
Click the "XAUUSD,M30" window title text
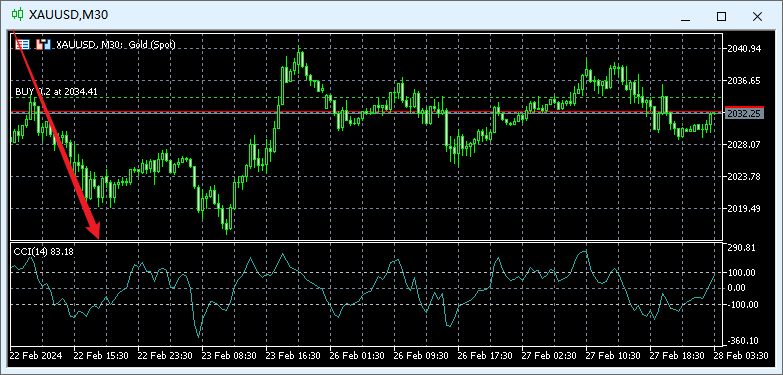pyautogui.click(x=69, y=15)
